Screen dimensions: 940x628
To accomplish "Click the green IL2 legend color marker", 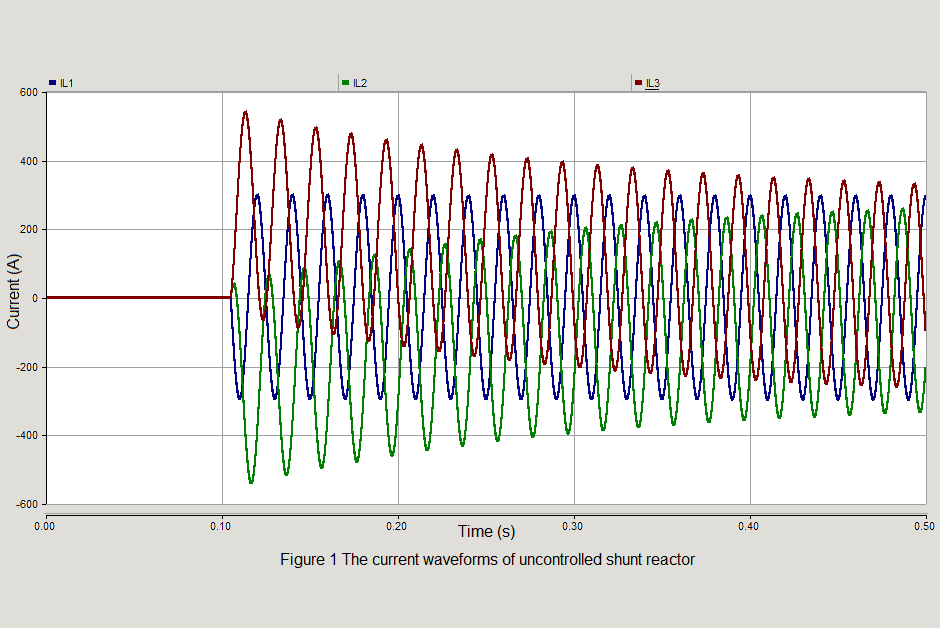I will (x=345, y=82).
